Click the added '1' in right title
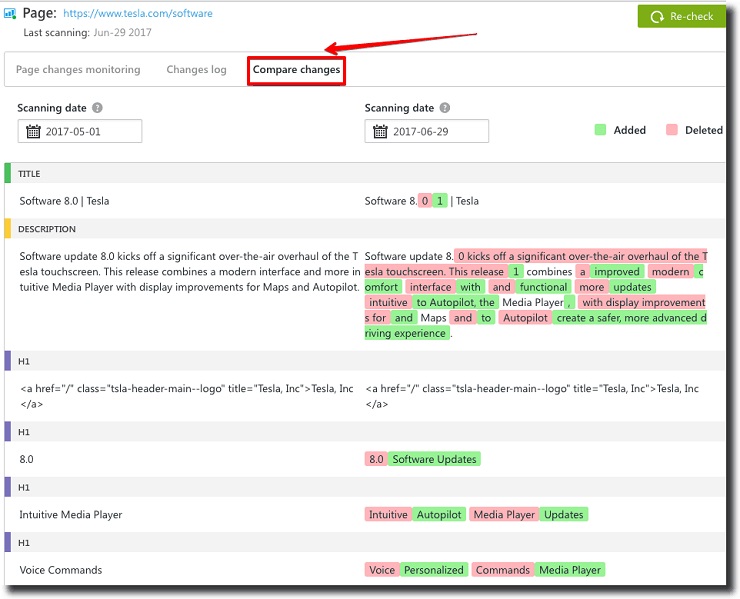Viewport: 740px width, 599px height. click(x=440, y=201)
